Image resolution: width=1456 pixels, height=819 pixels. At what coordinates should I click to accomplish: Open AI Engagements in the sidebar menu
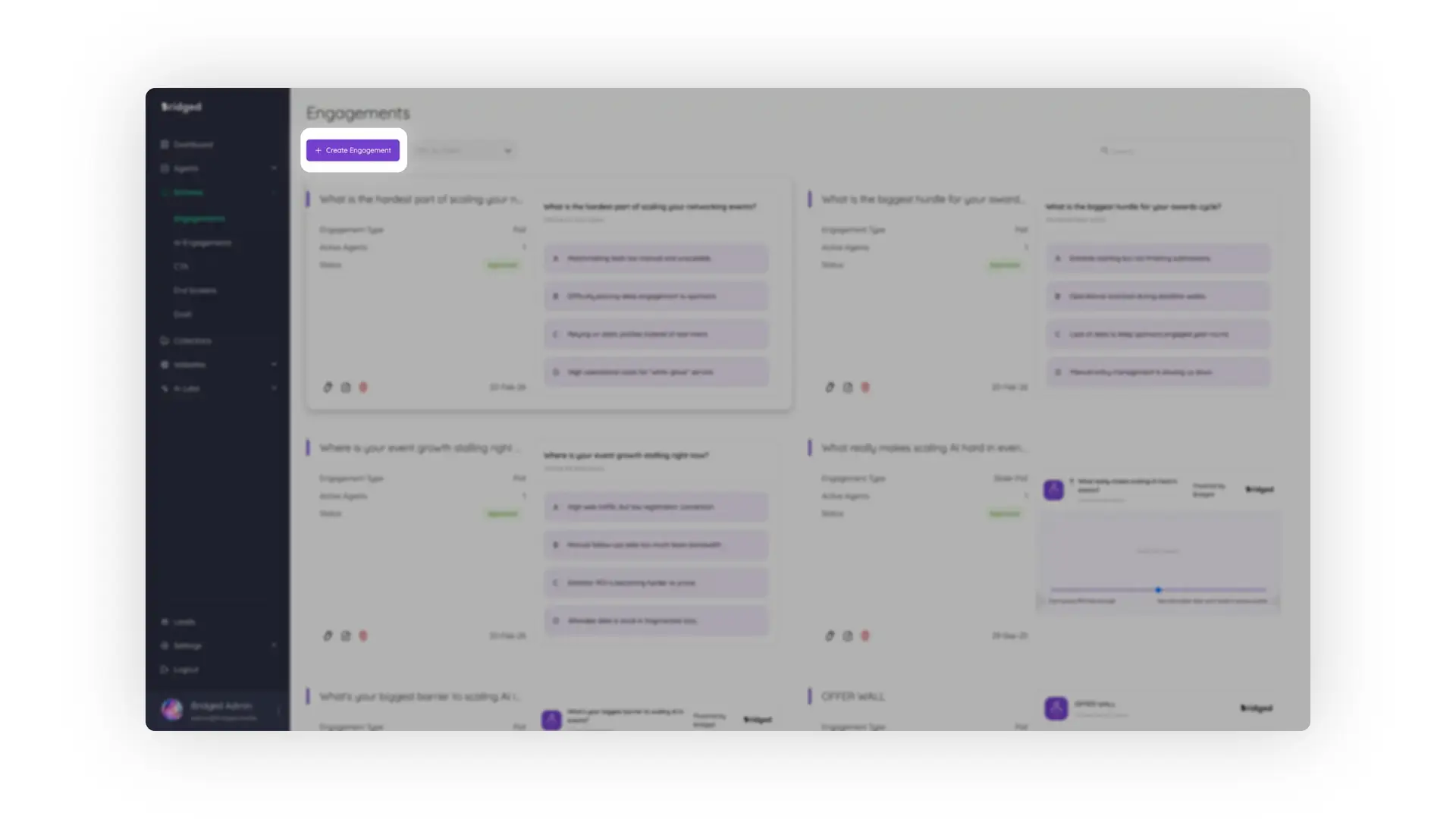coord(201,243)
